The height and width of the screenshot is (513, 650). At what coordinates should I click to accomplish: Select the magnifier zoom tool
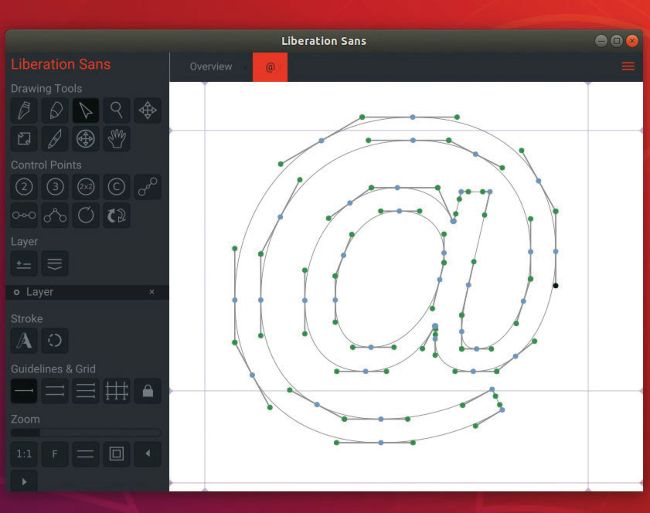click(117, 110)
